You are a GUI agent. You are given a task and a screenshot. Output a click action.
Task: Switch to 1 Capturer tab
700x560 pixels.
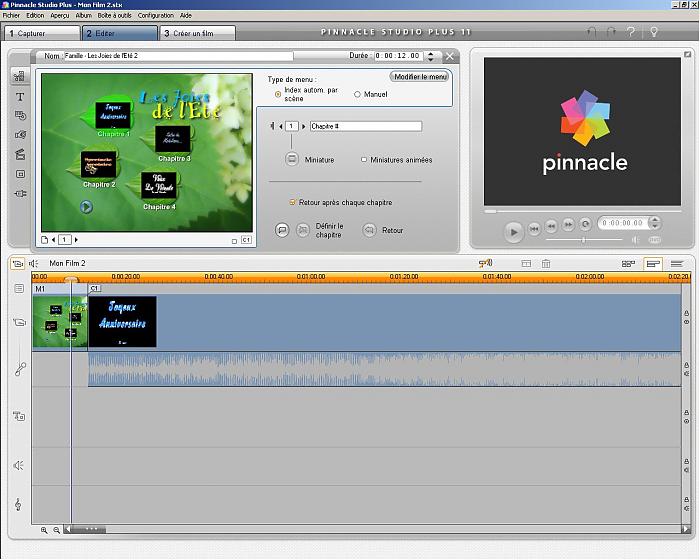[x=42, y=33]
